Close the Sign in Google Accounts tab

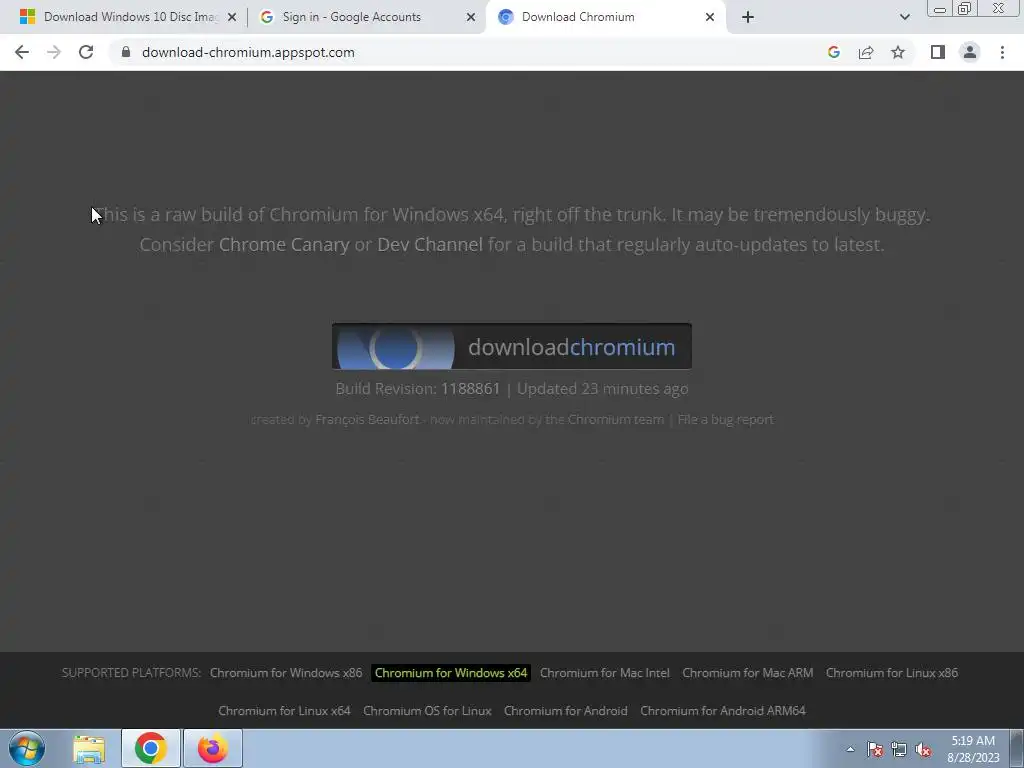(471, 17)
